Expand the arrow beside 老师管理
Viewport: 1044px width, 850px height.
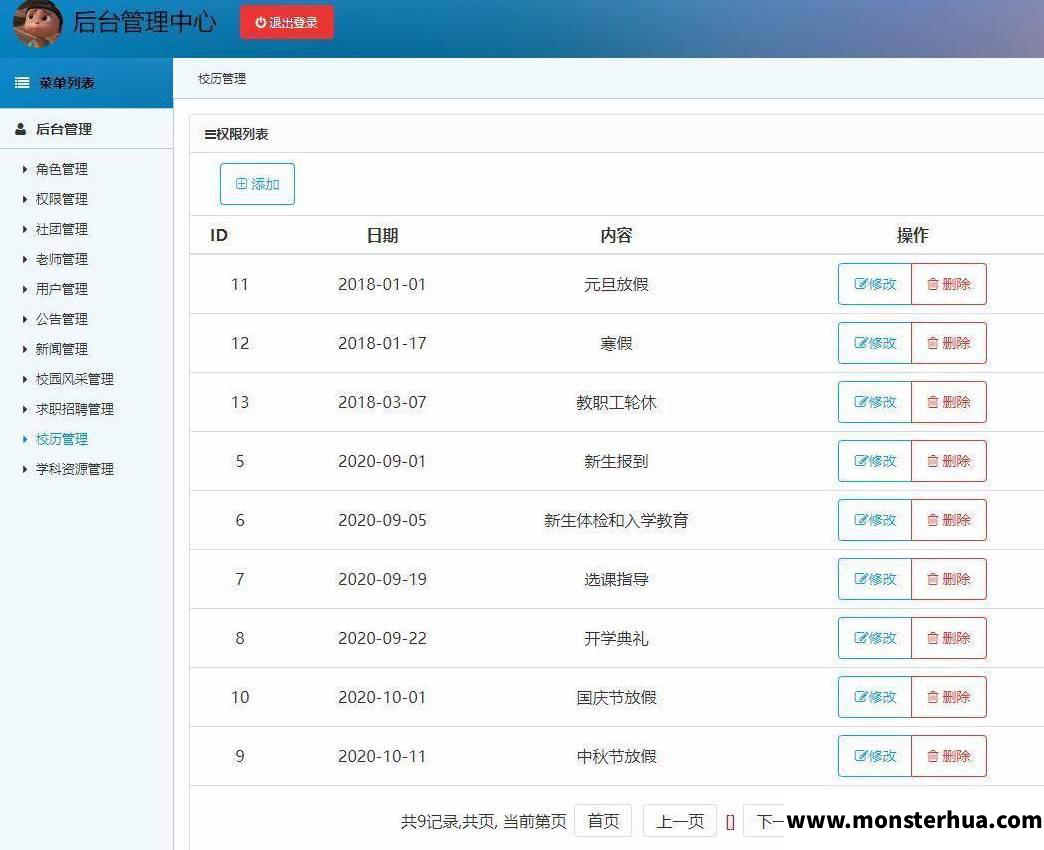pos(25,259)
